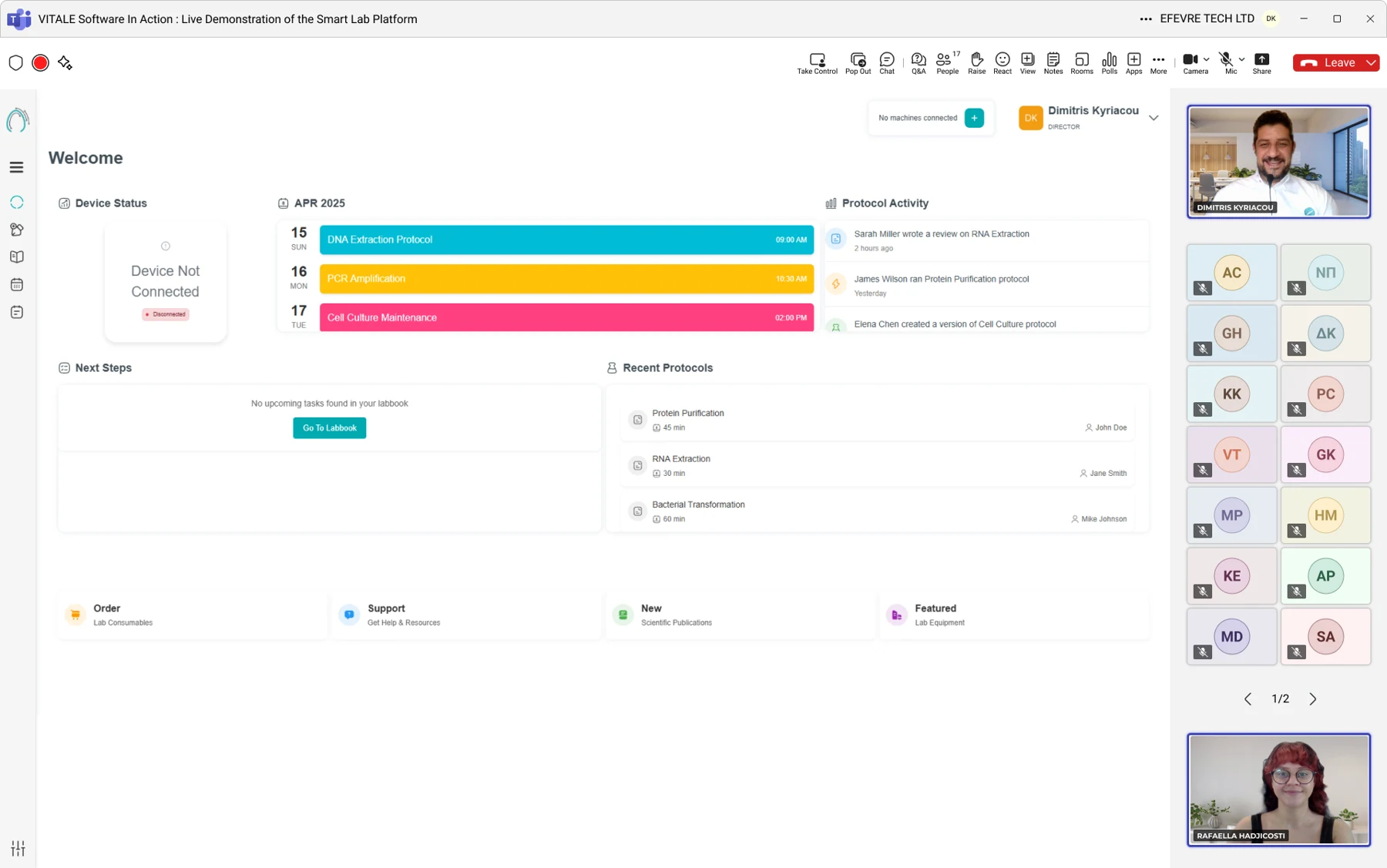
Task: Open the React emoji menu
Action: coord(1002,63)
